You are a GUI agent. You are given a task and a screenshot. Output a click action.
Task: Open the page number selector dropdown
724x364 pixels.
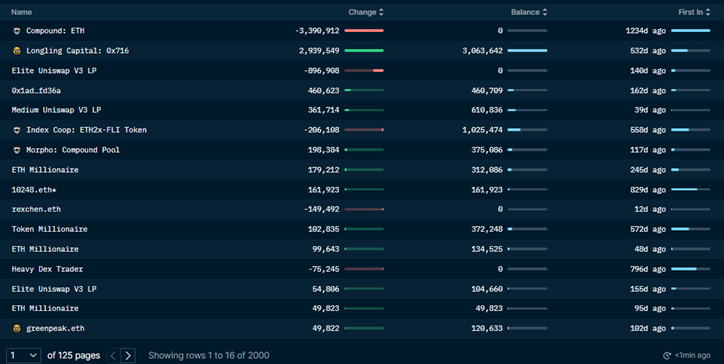(x=24, y=355)
